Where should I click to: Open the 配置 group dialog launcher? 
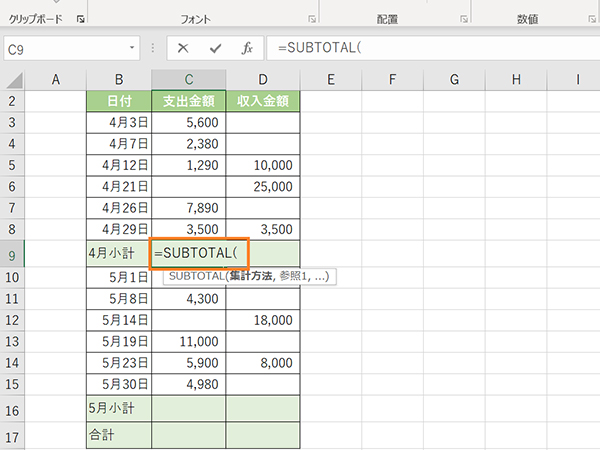click(461, 19)
